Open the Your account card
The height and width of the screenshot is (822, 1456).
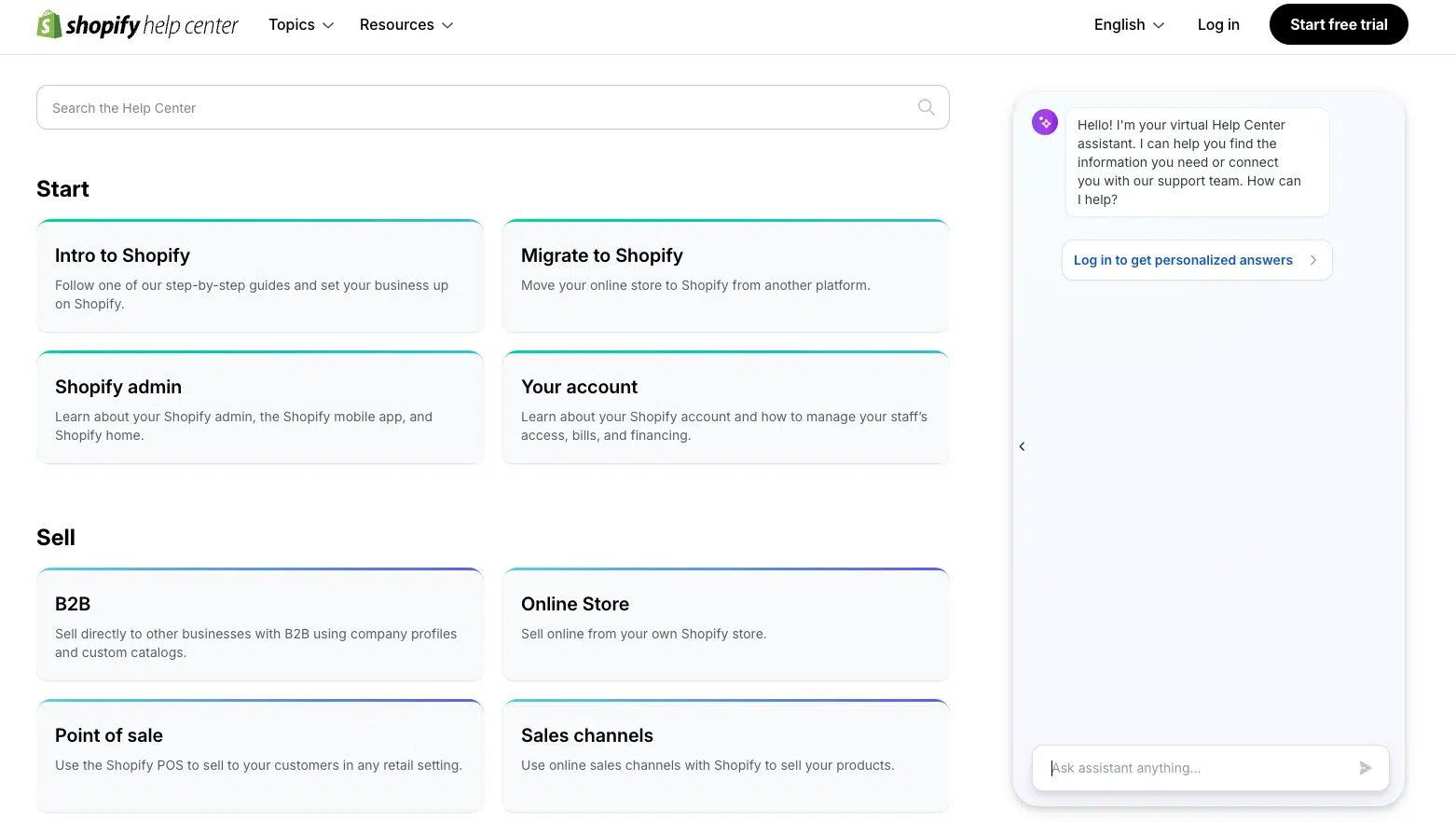click(725, 407)
